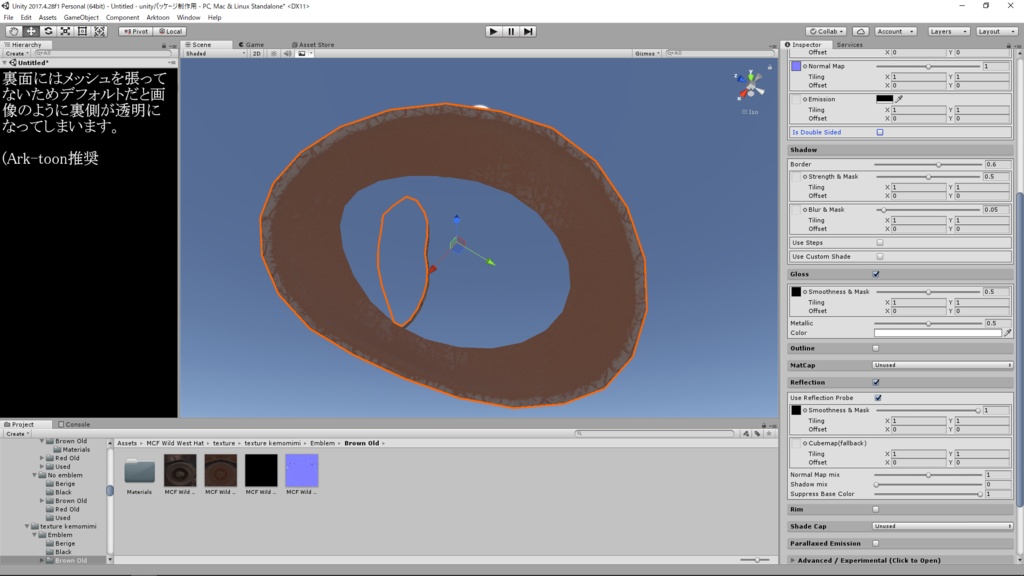Open the Arktoon menu
The image size is (1024, 576).
(x=157, y=18)
